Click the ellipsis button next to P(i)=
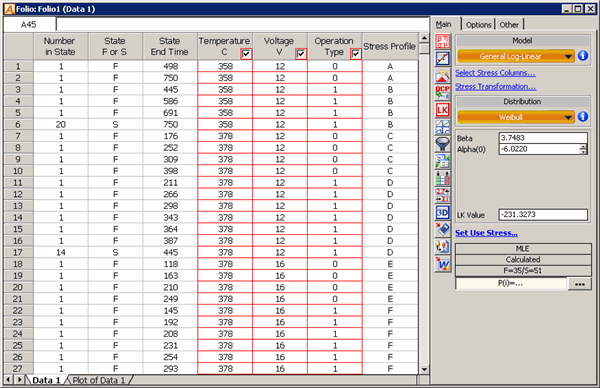The width and height of the screenshot is (600, 388). coord(579,284)
